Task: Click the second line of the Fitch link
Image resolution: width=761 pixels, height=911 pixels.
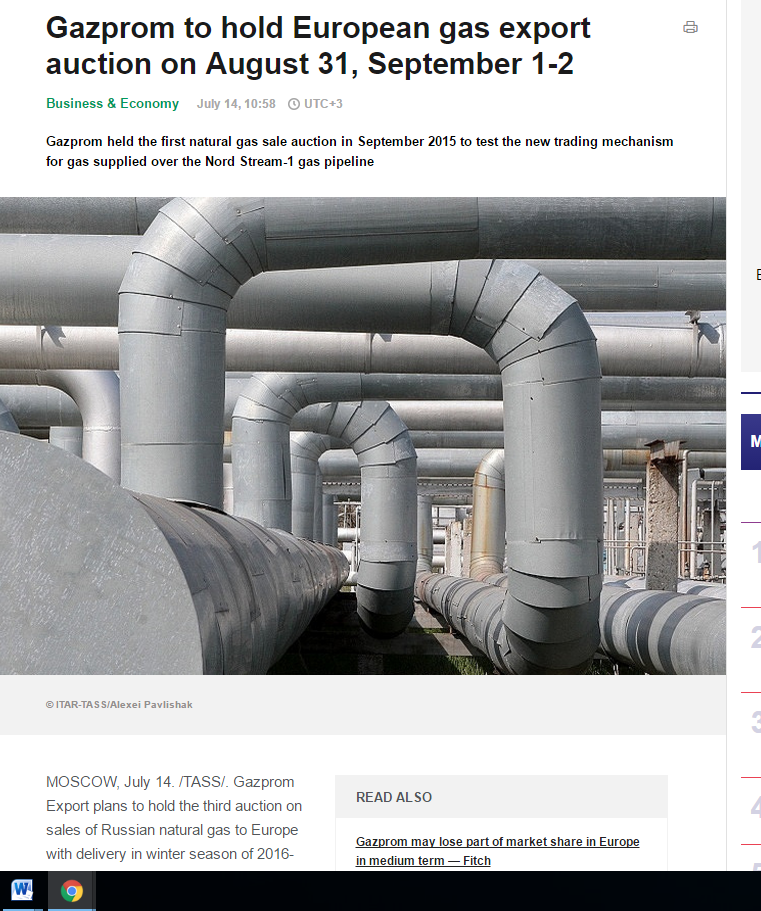Action: [x=423, y=860]
